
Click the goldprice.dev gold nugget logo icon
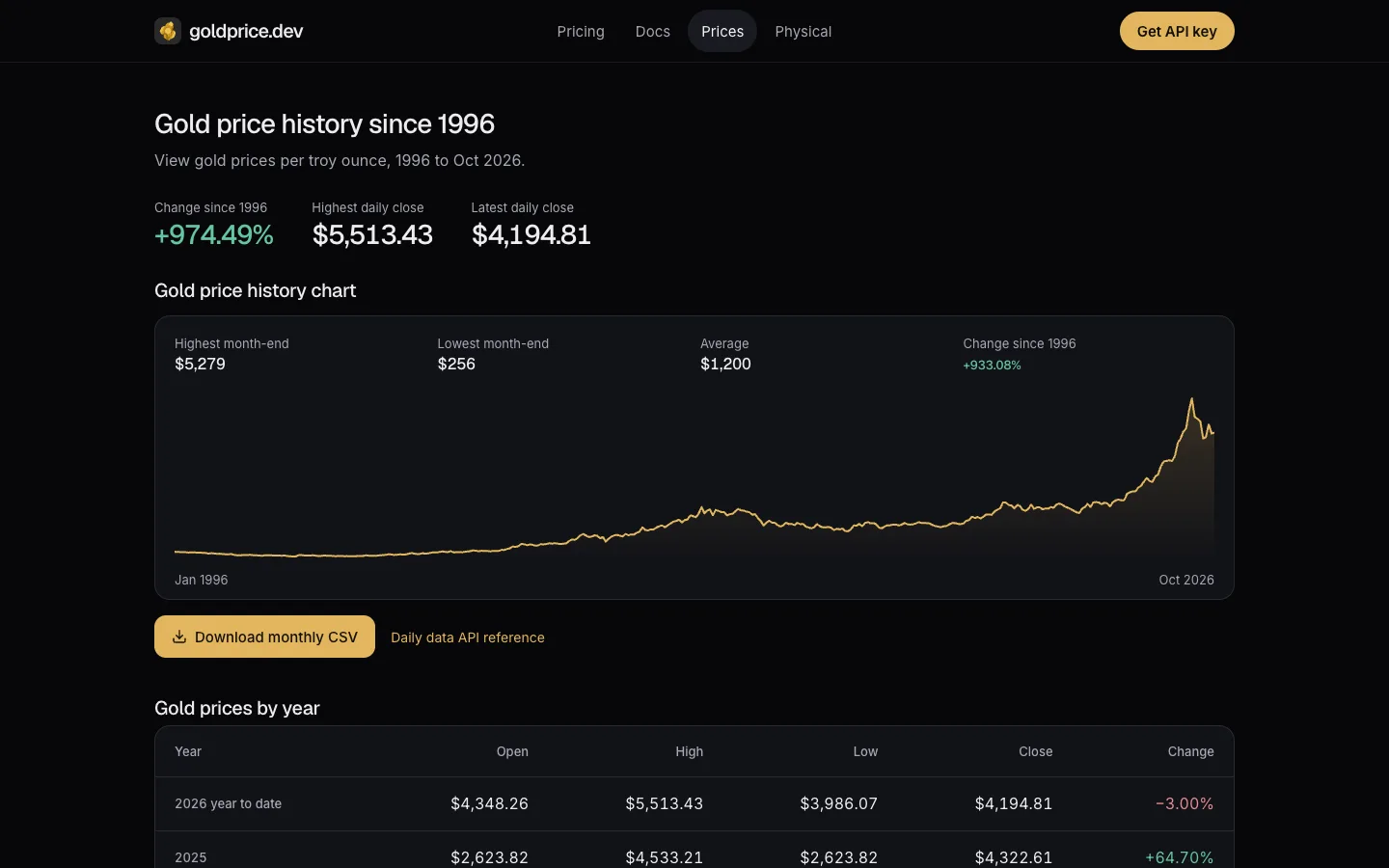click(x=168, y=31)
